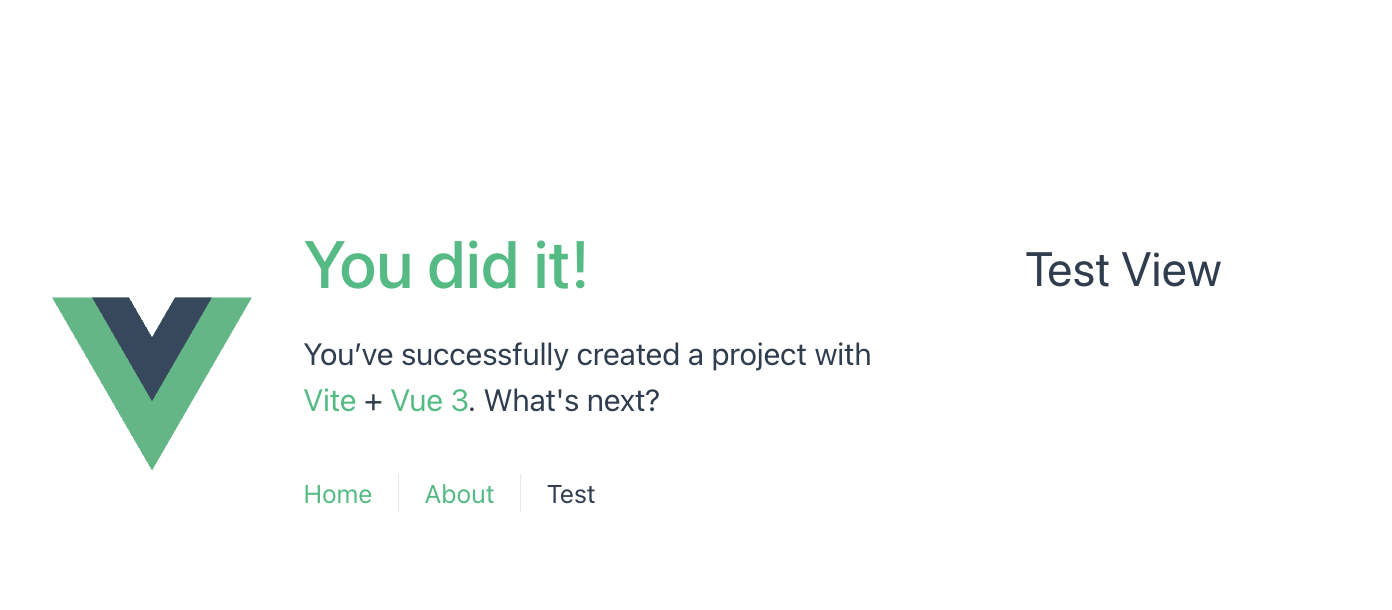This screenshot has width=1392, height=610.
Task: Click the green Vue logo
Action: (x=152, y=383)
